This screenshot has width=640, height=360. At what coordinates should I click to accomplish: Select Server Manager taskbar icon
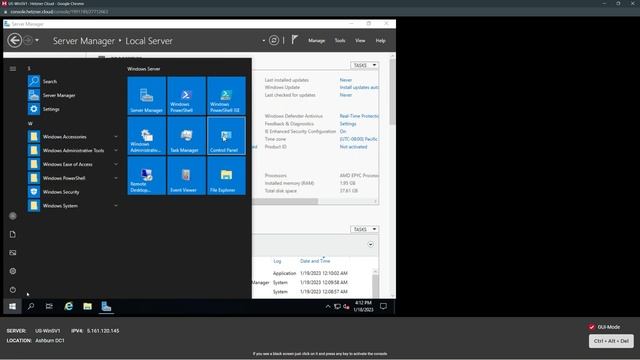click(106, 306)
